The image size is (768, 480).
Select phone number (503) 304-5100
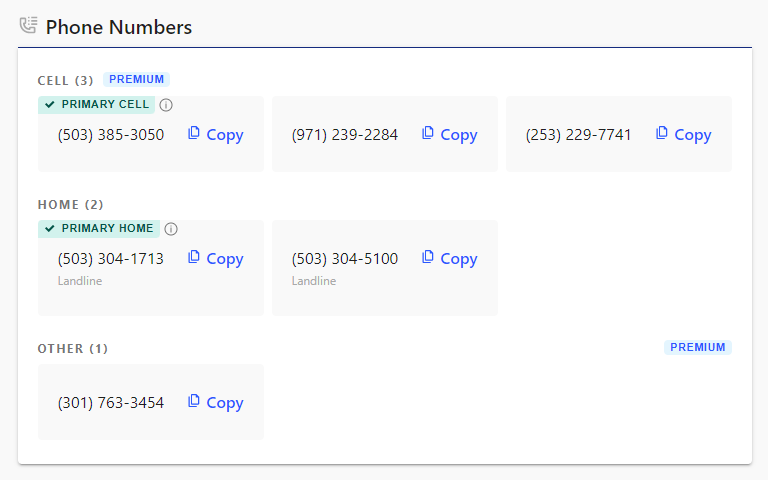point(345,259)
